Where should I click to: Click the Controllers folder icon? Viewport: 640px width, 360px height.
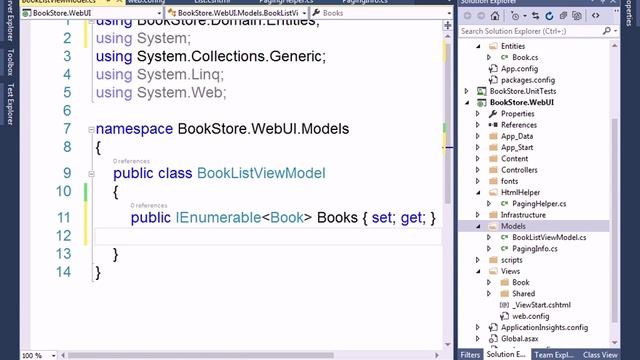pyautogui.click(x=493, y=170)
